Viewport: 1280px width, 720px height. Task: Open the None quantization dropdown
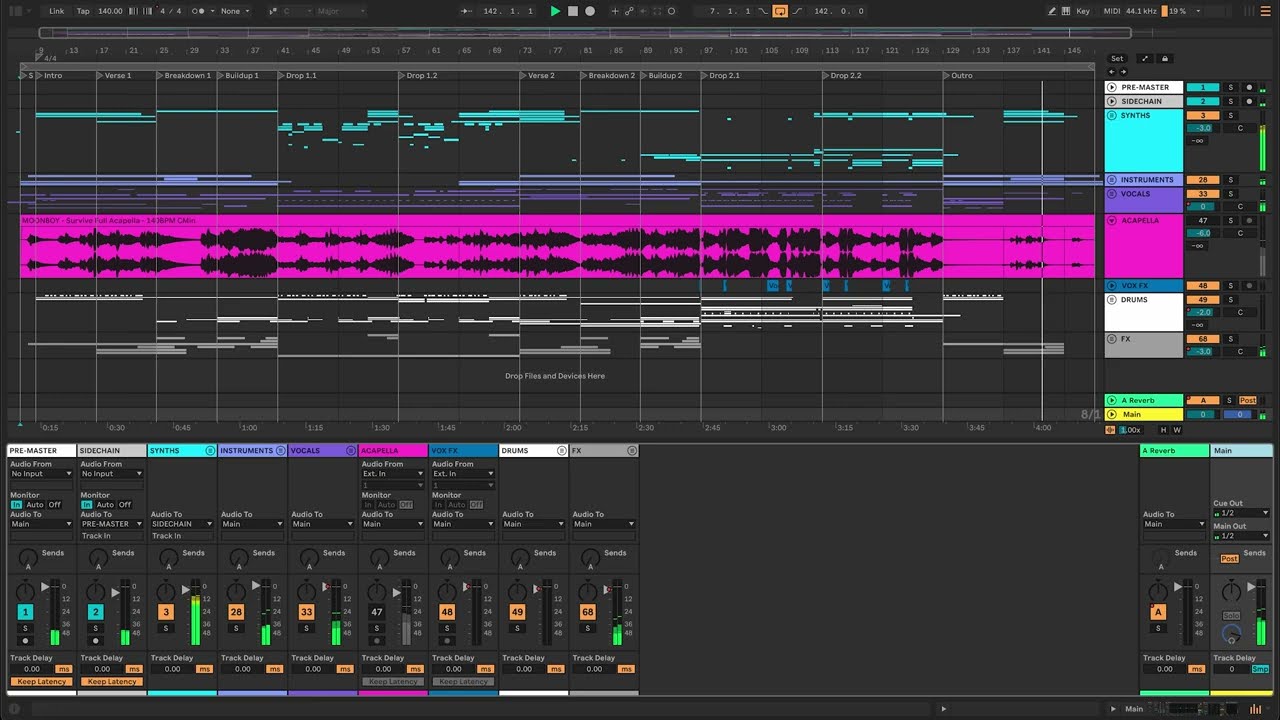coord(235,11)
